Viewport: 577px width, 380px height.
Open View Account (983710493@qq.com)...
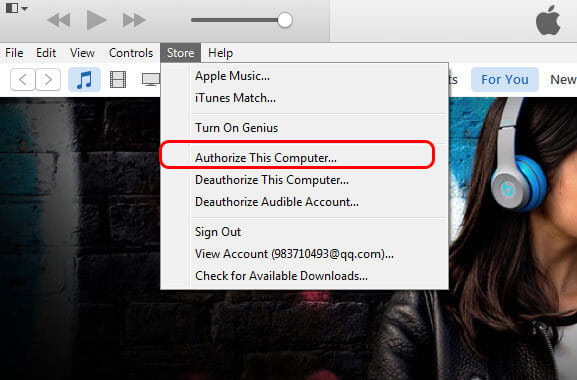click(x=305, y=254)
